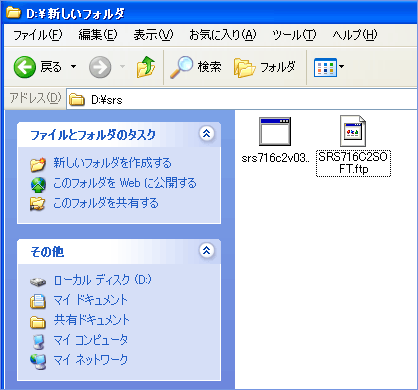Open ローカル ディスク (D:) link
Viewport: 418px width, 390px height.
pyautogui.click(x=103, y=280)
